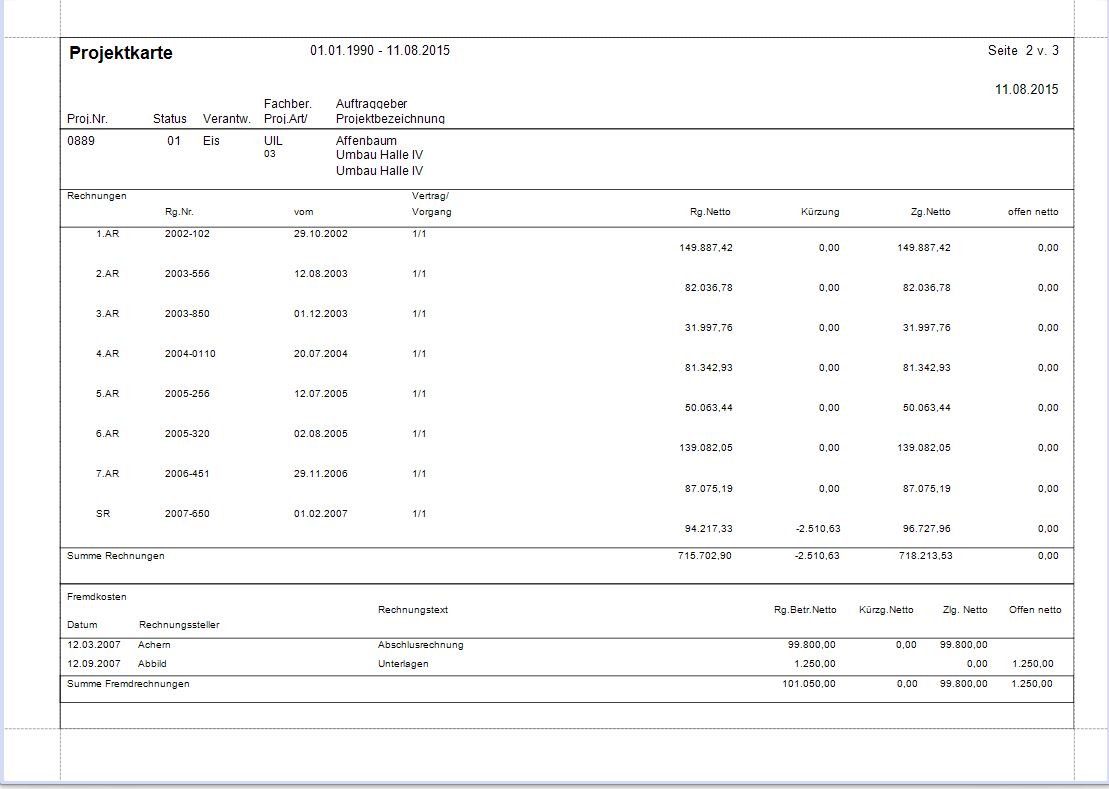Click the Summe Fremdrechnungen label

128,684
